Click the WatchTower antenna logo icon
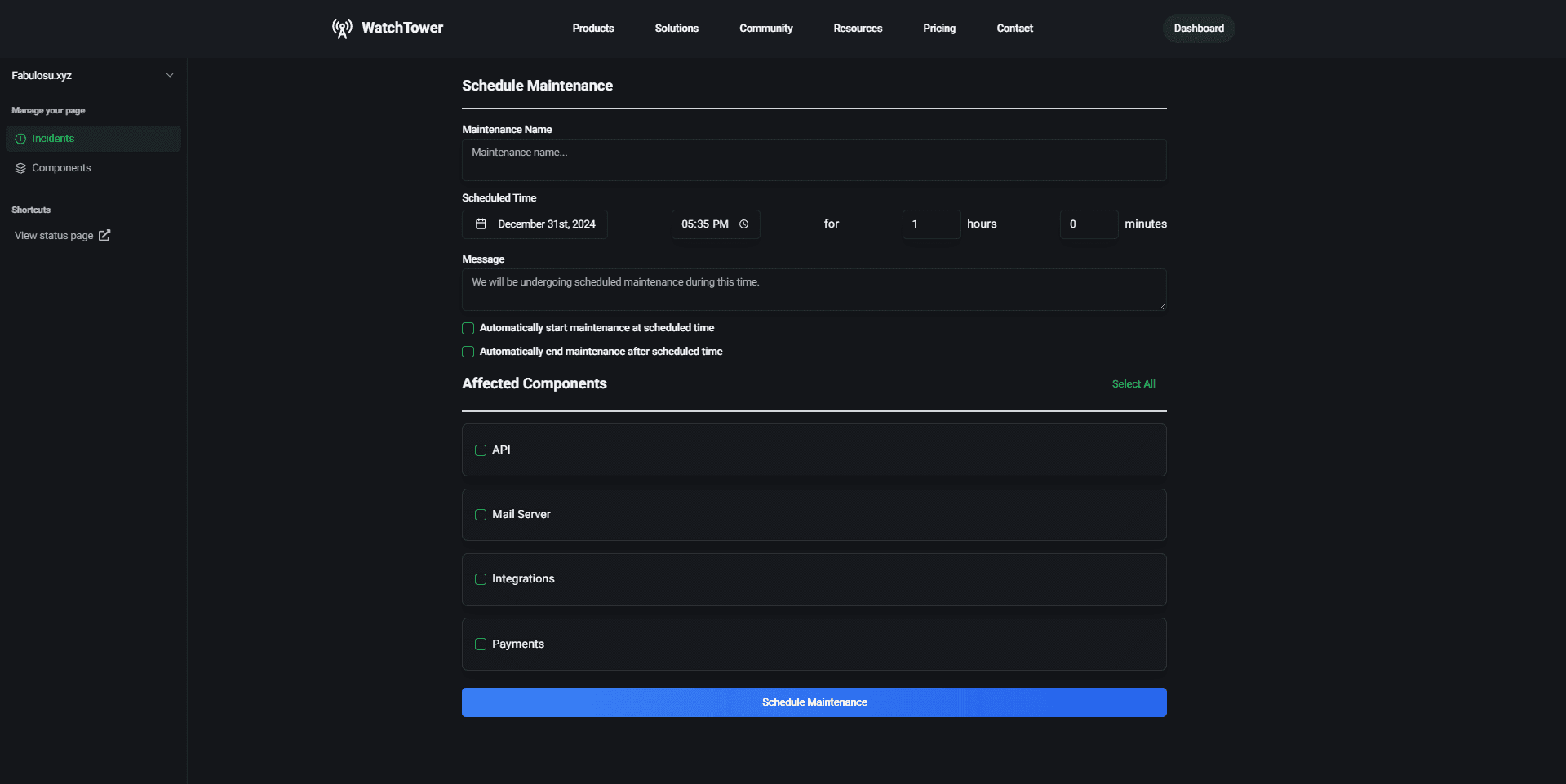Viewport: 1566px width, 784px height. [342, 28]
